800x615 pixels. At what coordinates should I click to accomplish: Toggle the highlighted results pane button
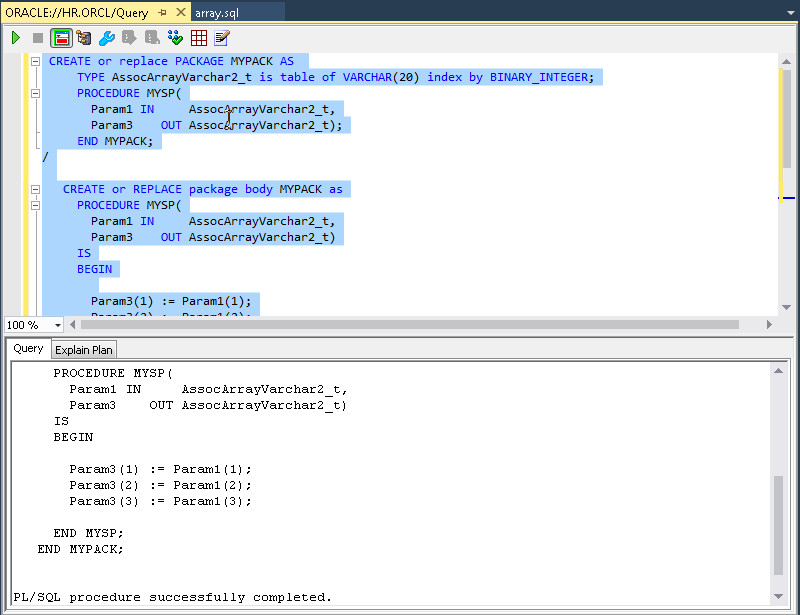[62, 38]
